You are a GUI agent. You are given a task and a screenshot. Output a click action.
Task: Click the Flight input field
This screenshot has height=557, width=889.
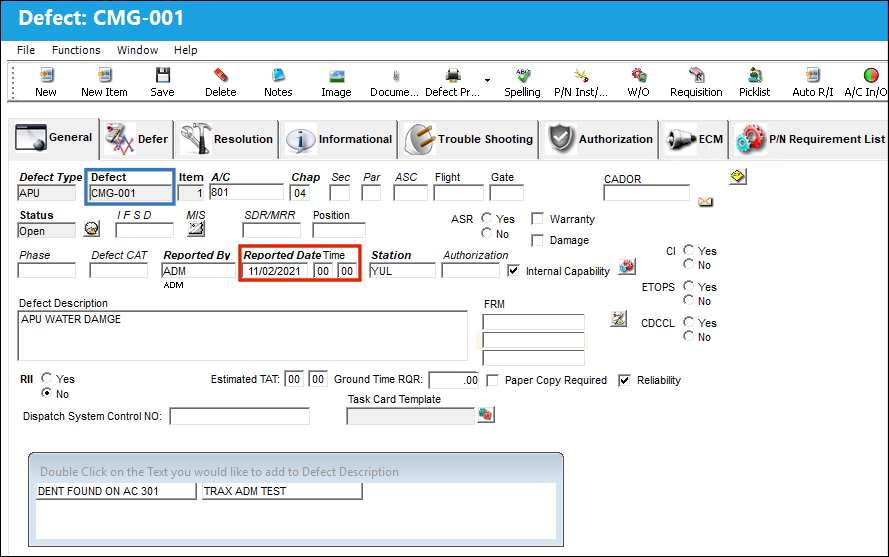point(458,193)
